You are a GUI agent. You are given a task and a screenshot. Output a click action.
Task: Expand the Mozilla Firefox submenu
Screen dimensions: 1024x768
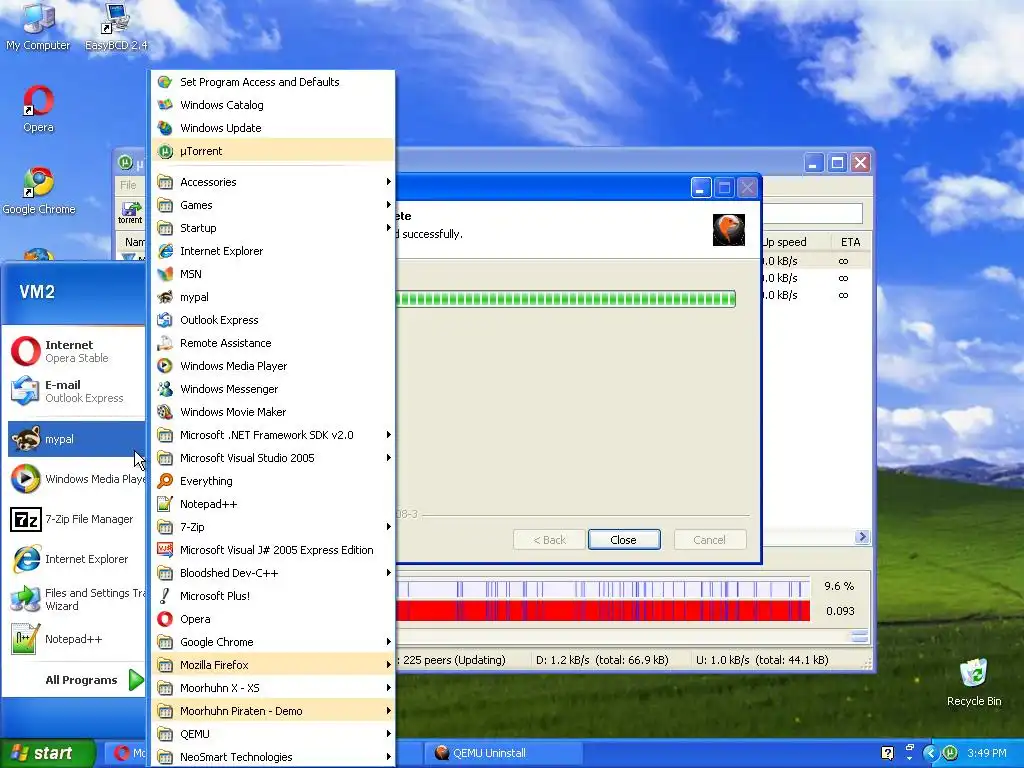click(273, 665)
